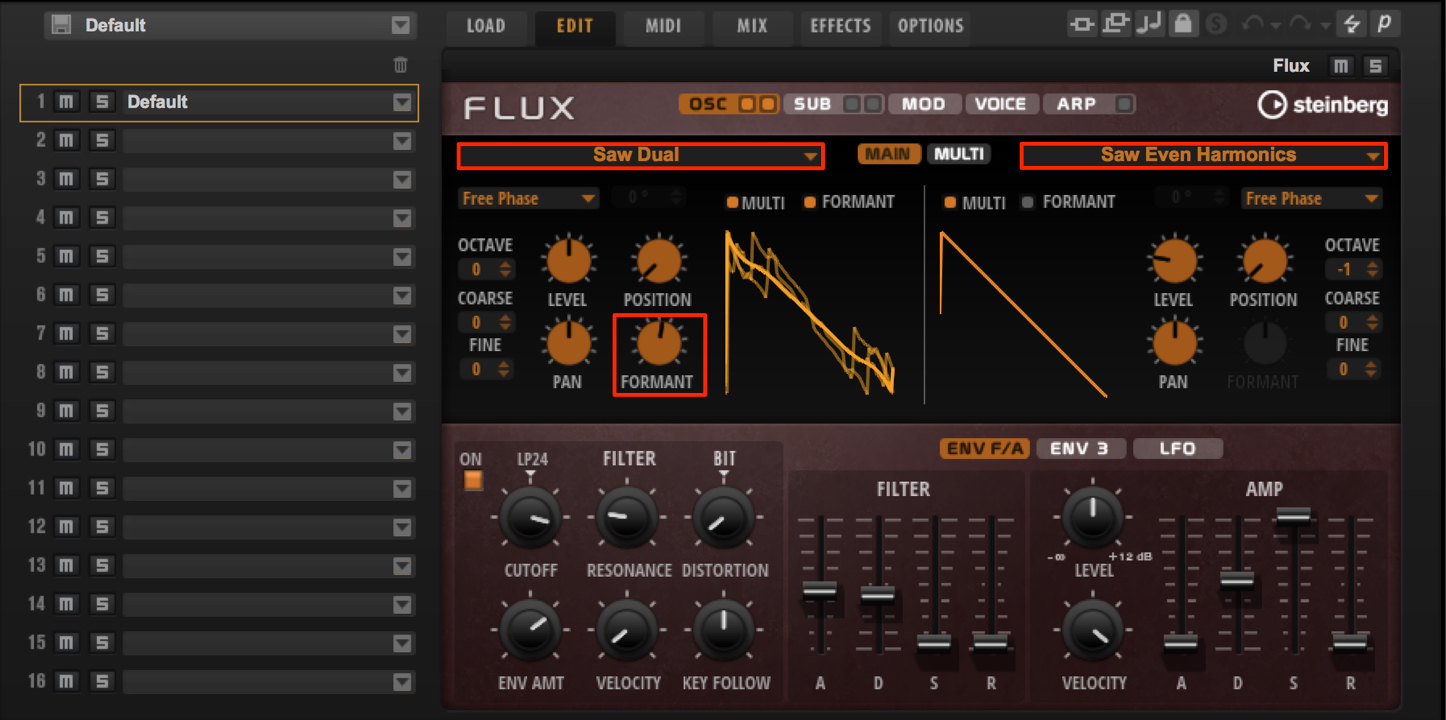The height and width of the screenshot is (720, 1446).
Task: Open the Default preset dropdown at top
Action: coord(400,25)
